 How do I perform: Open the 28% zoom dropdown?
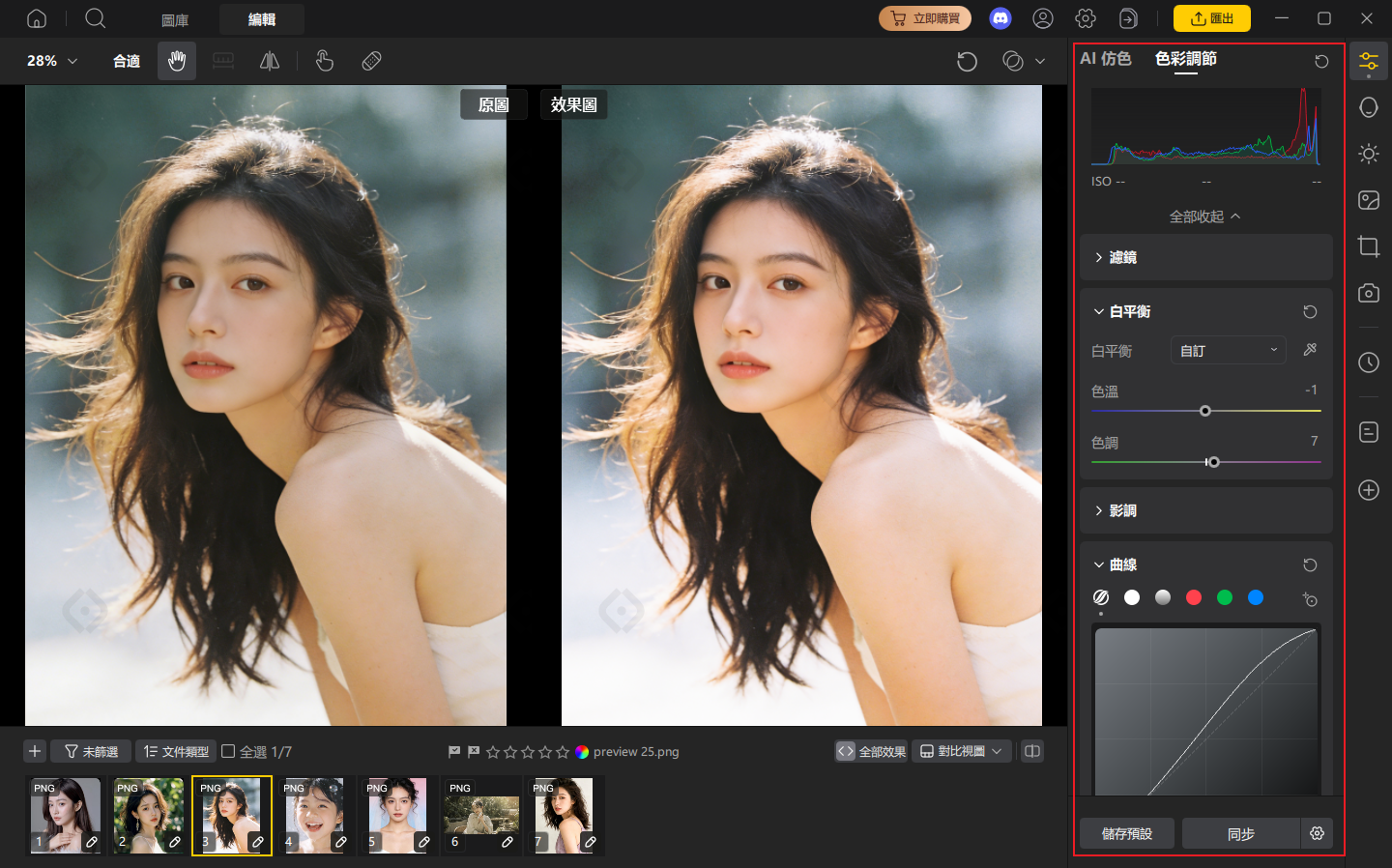tap(52, 61)
